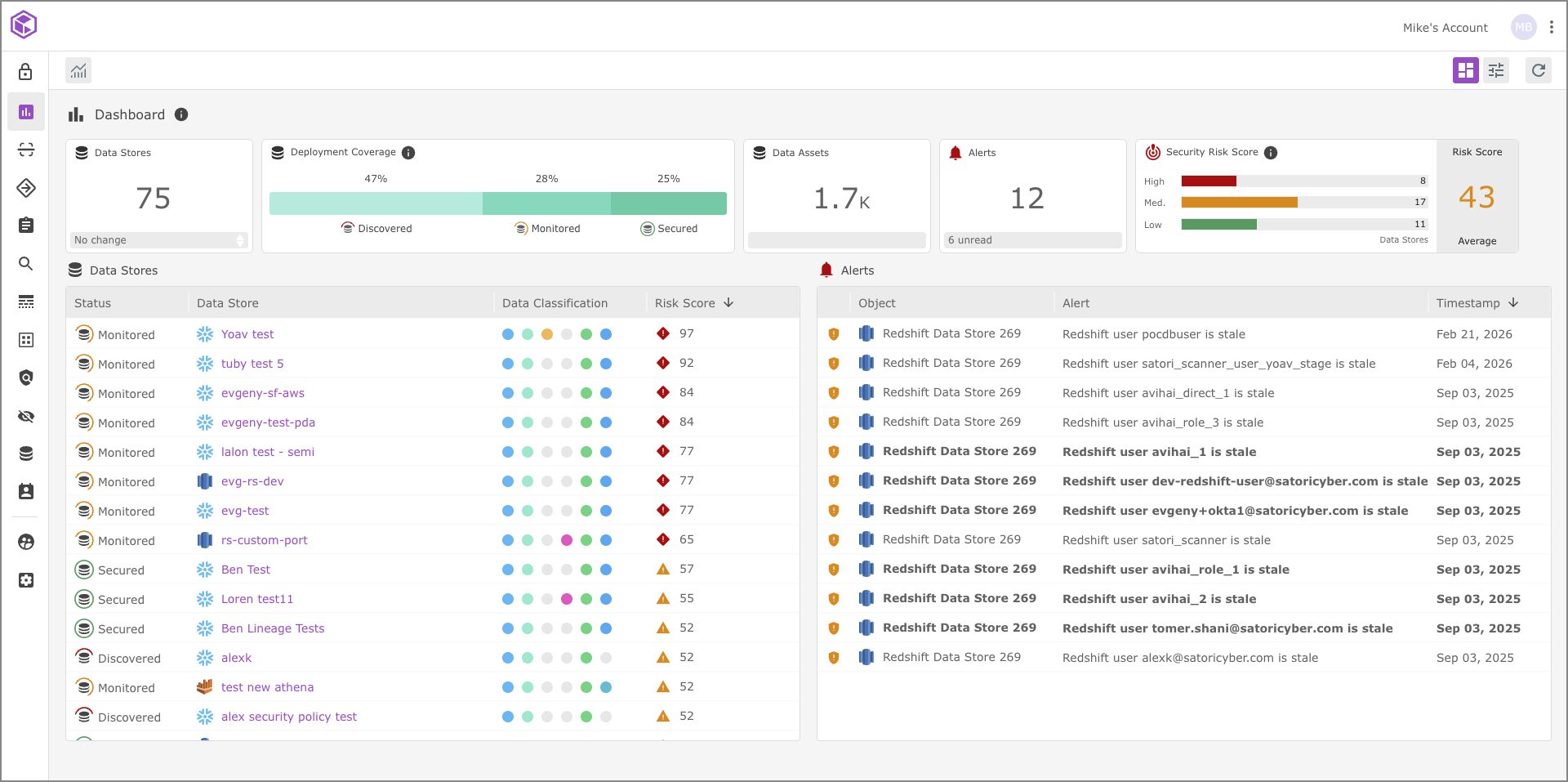This screenshot has width=1568, height=782.
Task: Open the 6 unread alerts bar
Action: point(1033,240)
